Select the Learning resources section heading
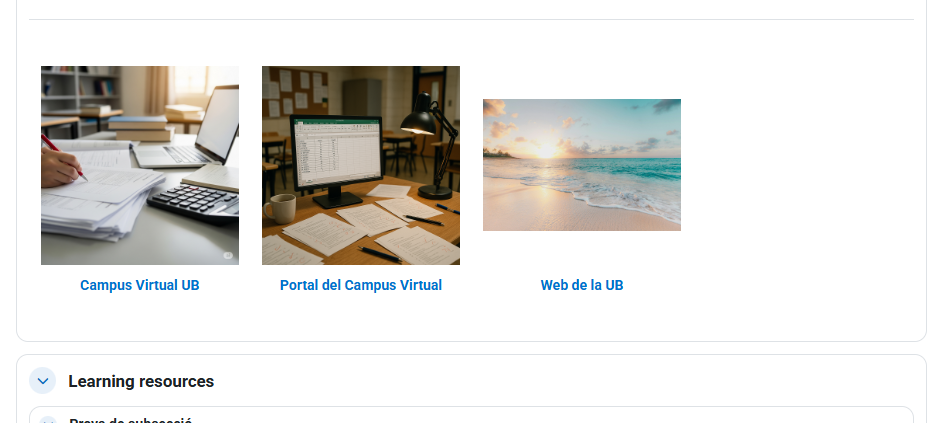The width and height of the screenshot is (952, 423). coord(141,381)
